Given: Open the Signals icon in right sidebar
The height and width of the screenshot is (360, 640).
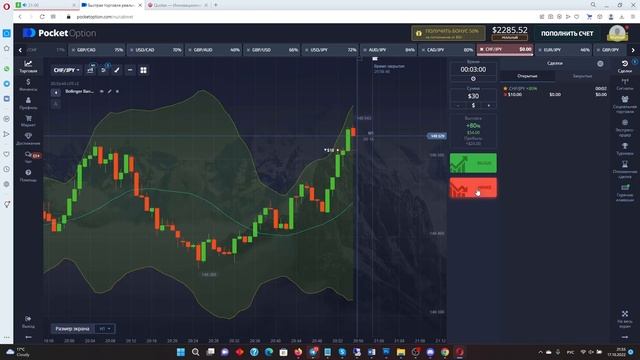Looking at the screenshot, I should pos(624,84).
